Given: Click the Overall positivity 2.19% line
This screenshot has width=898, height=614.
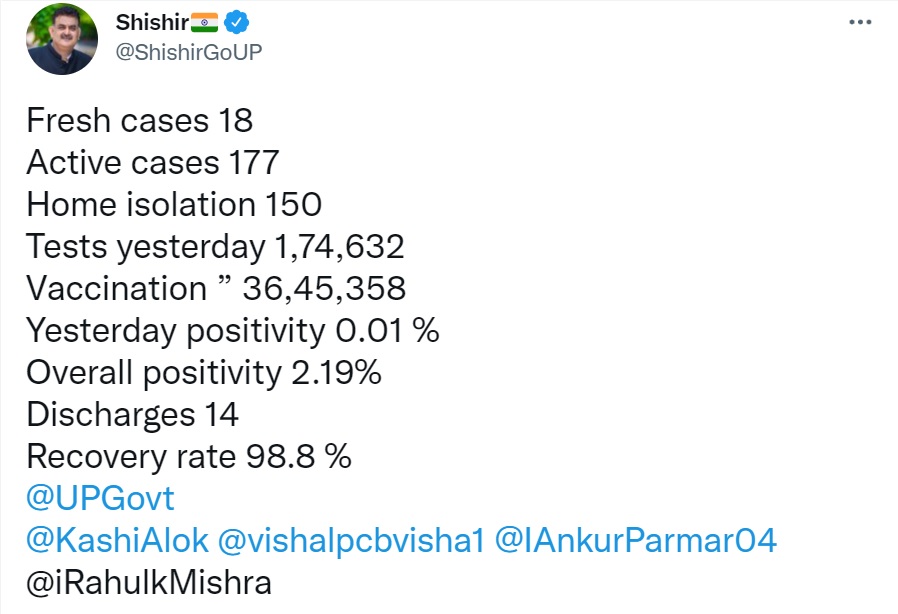Looking at the screenshot, I should (204, 372).
